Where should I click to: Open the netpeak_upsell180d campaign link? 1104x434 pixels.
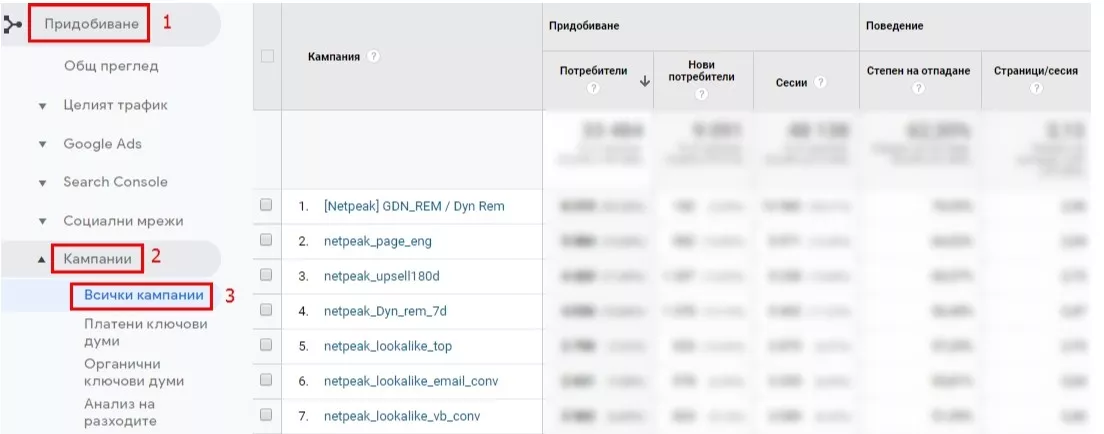point(382,276)
